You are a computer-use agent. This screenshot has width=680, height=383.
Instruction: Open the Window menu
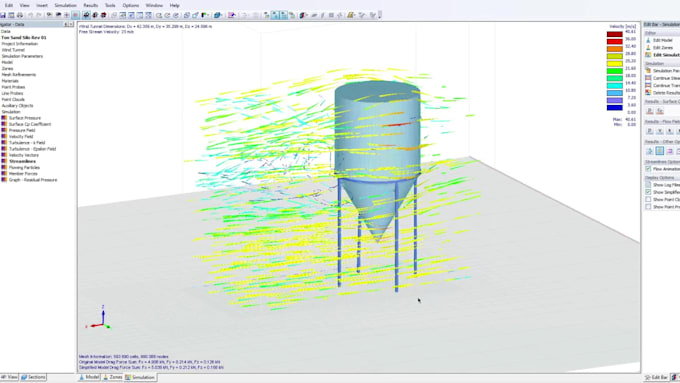pos(154,6)
